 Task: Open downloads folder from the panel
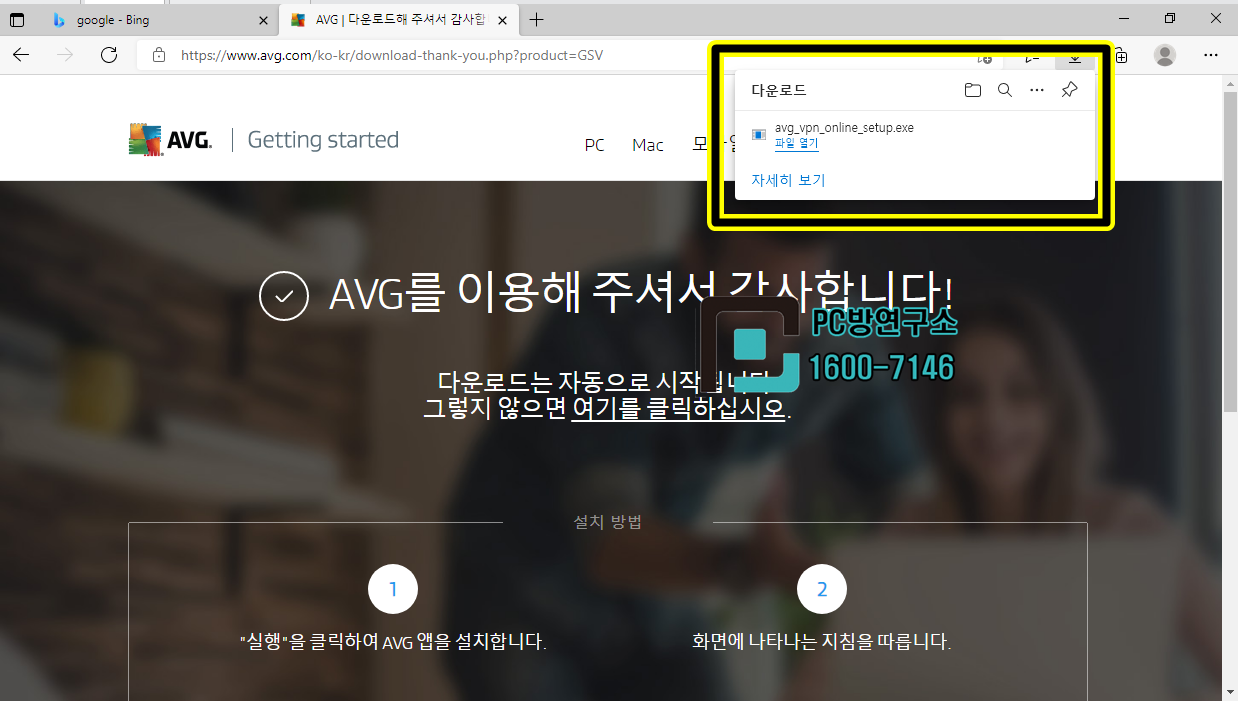coord(973,90)
